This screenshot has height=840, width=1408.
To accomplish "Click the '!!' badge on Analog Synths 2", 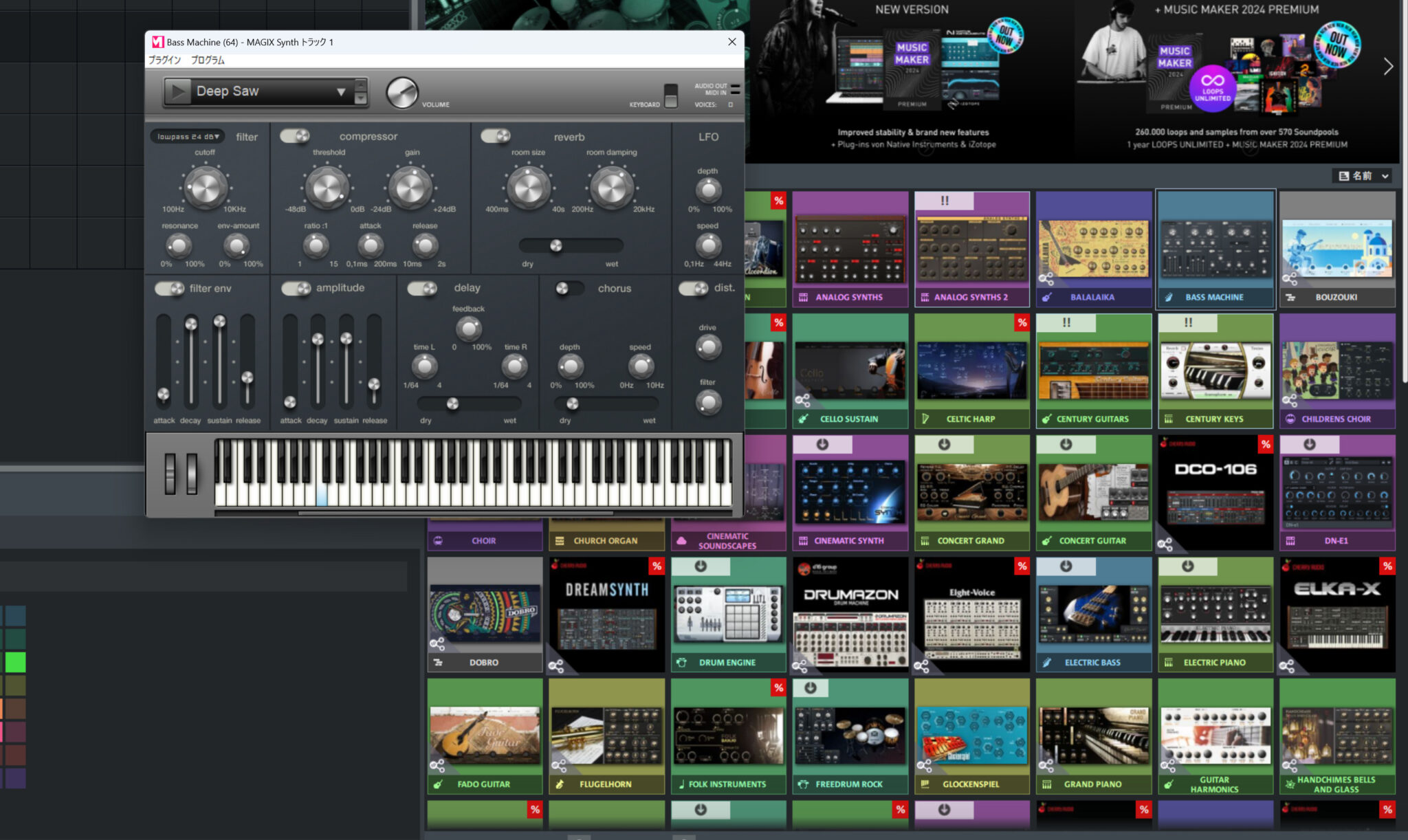I will [944, 200].
